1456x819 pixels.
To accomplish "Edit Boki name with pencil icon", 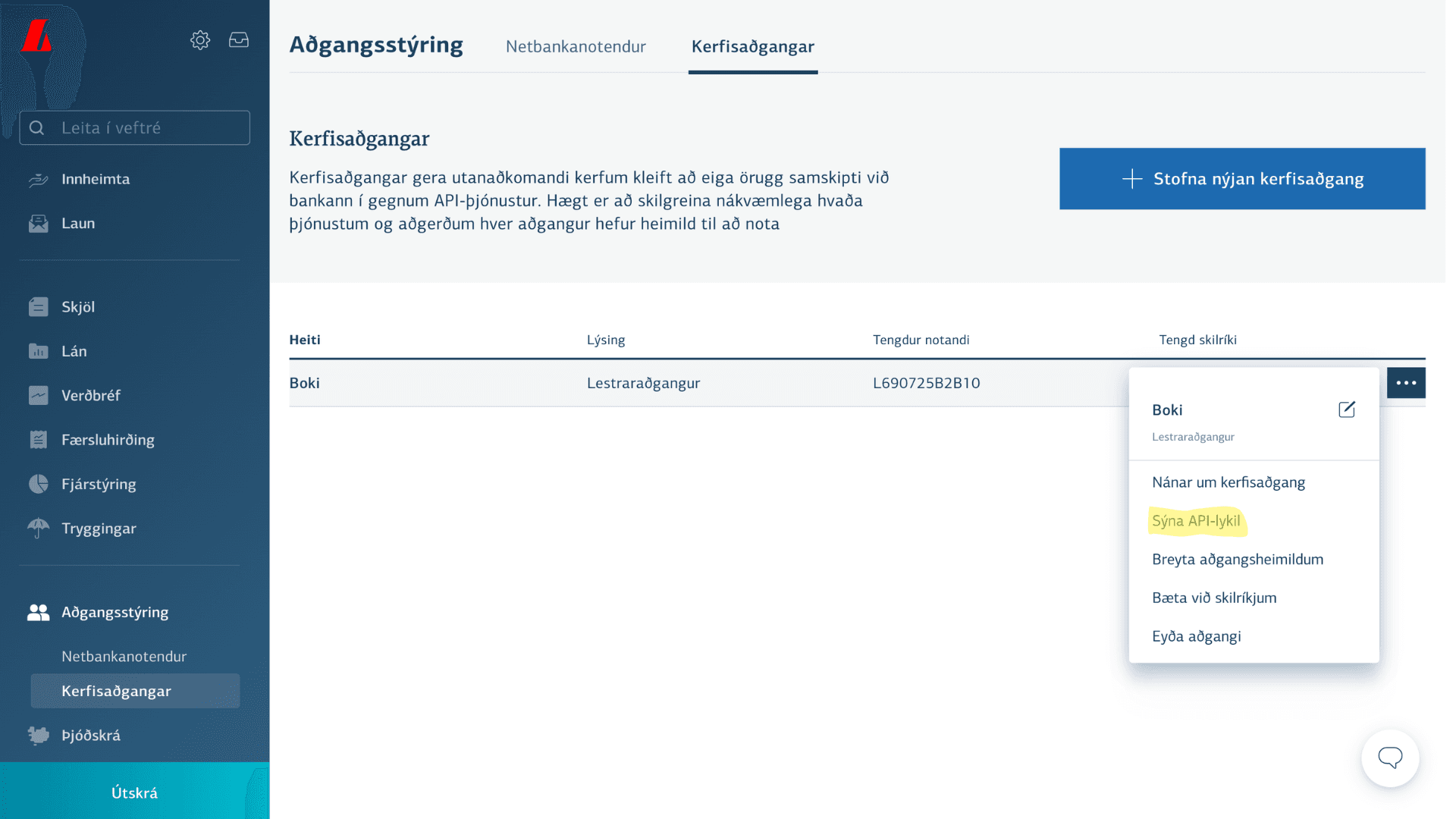I will (x=1347, y=410).
